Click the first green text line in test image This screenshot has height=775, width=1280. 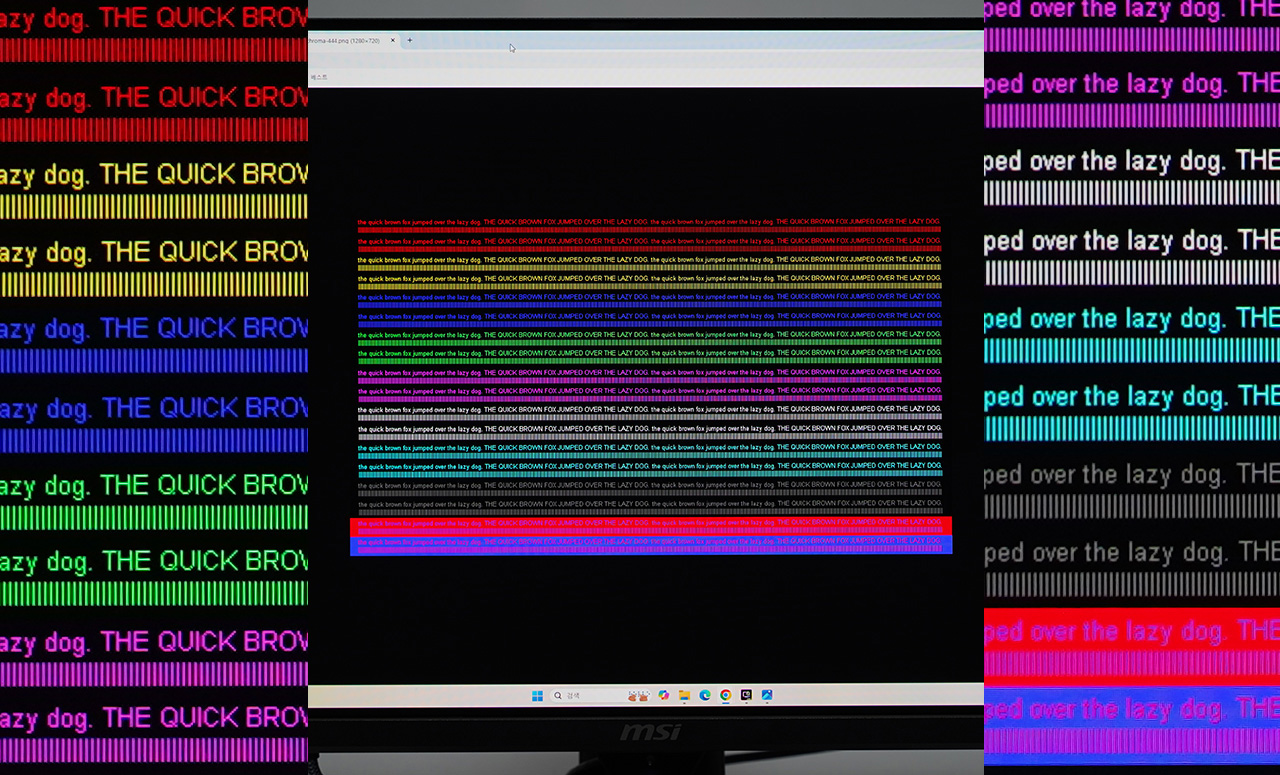click(650, 335)
